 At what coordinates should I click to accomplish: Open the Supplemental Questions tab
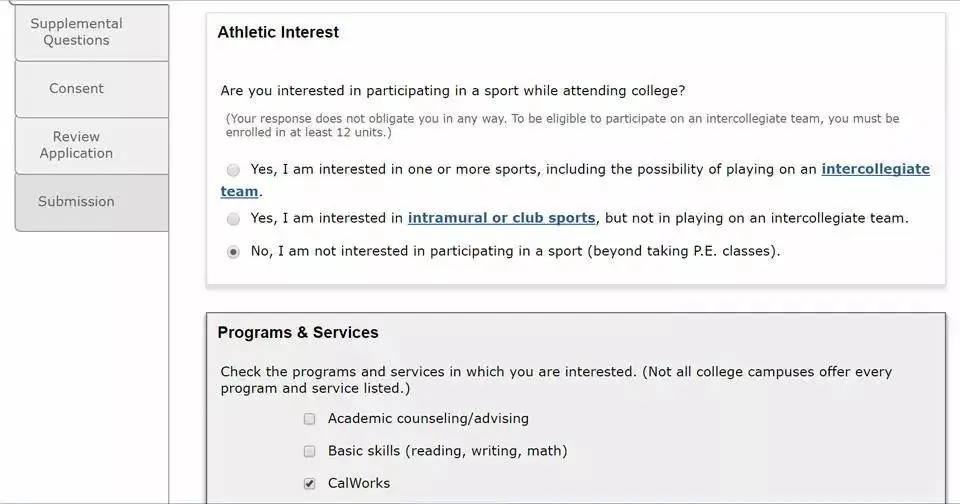77,32
